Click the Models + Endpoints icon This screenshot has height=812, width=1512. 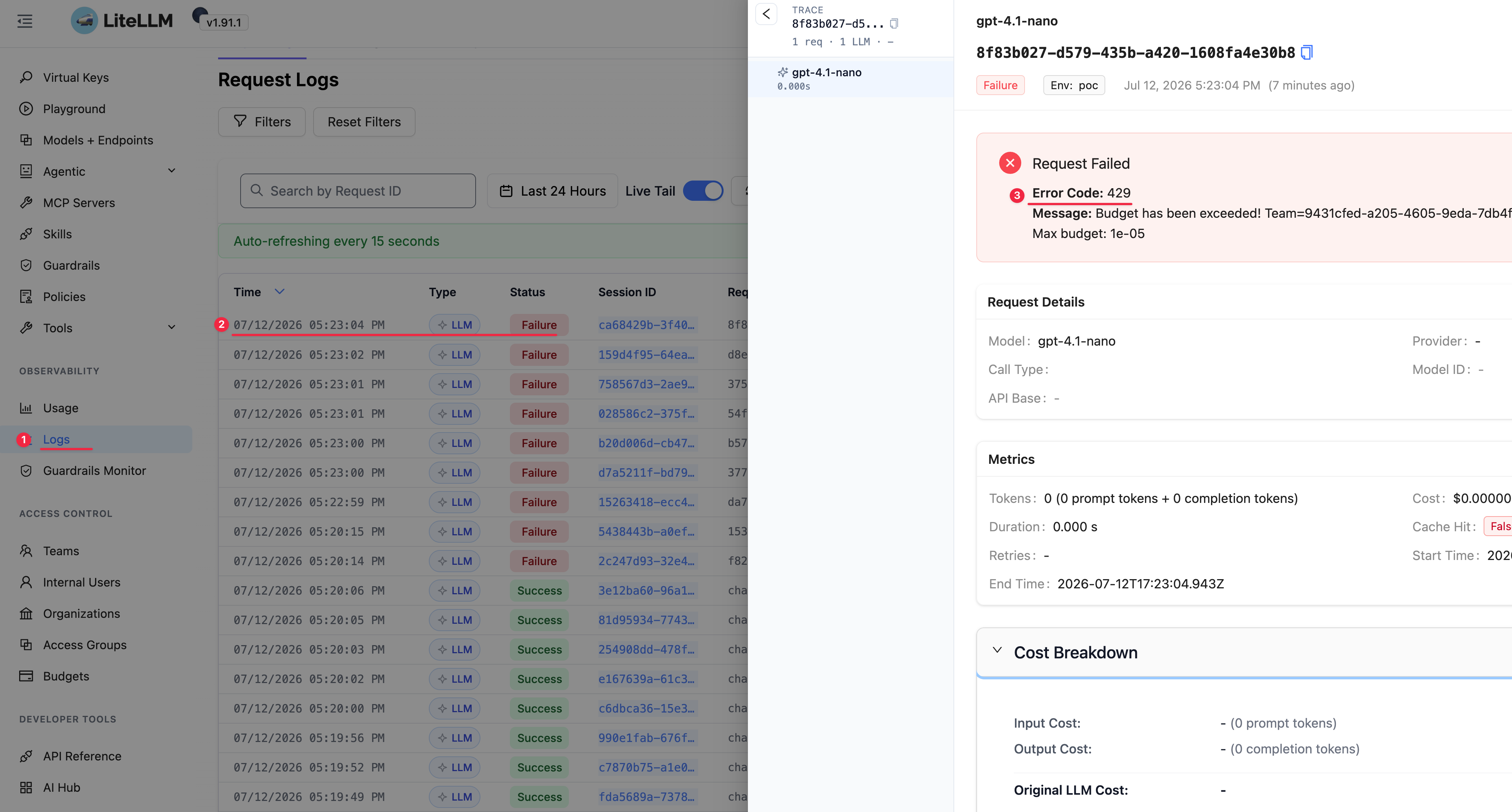tap(26, 140)
